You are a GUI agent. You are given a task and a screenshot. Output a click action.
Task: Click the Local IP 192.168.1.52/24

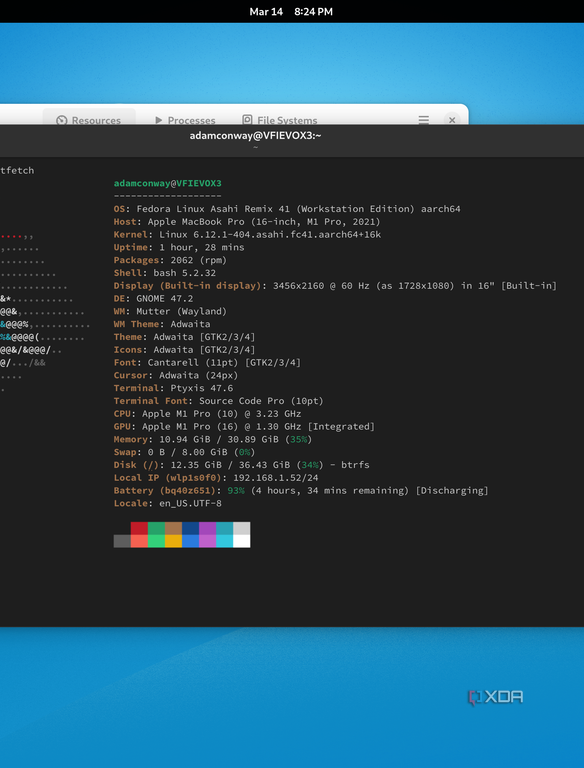click(276, 477)
